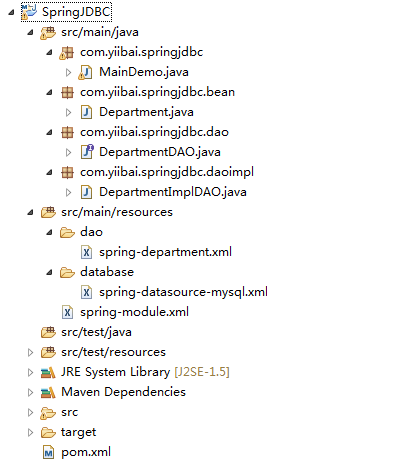Select DepartmentImplDAO.java in the tree
The width and height of the screenshot is (401, 476).
173,192
